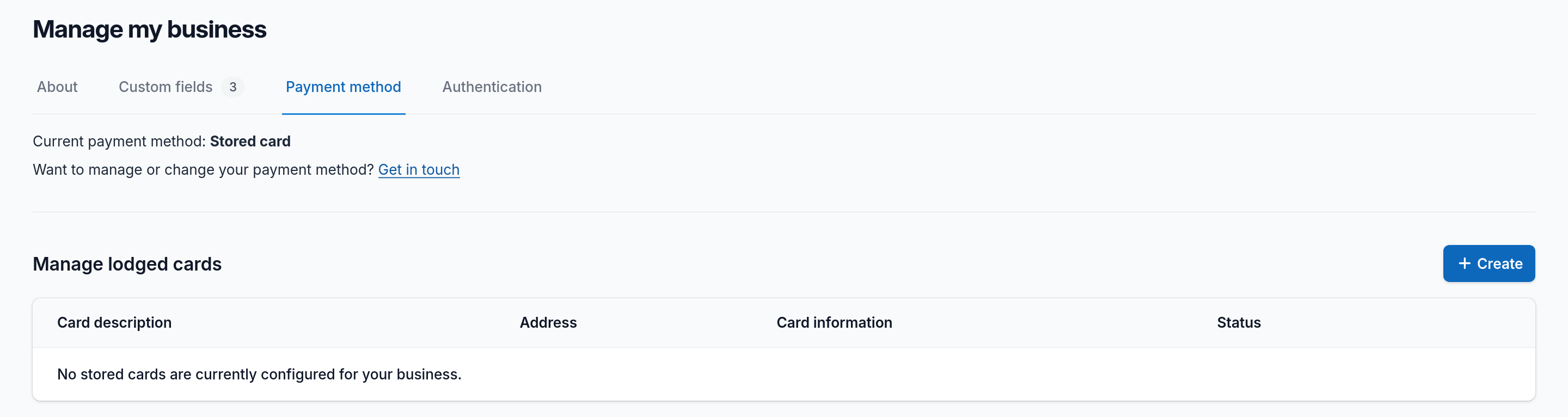Click the bold Stored card text
This screenshot has height=417, width=1568.
coord(250,141)
